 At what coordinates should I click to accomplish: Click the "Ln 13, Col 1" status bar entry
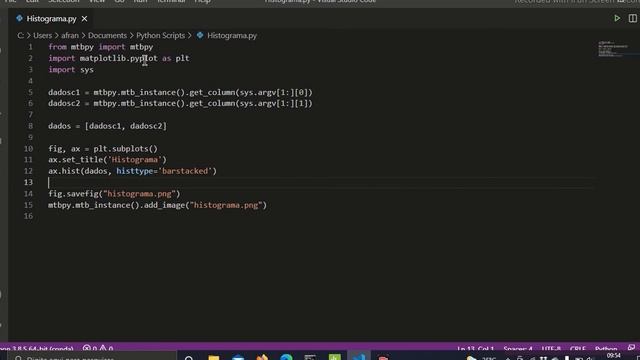(x=476, y=349)
